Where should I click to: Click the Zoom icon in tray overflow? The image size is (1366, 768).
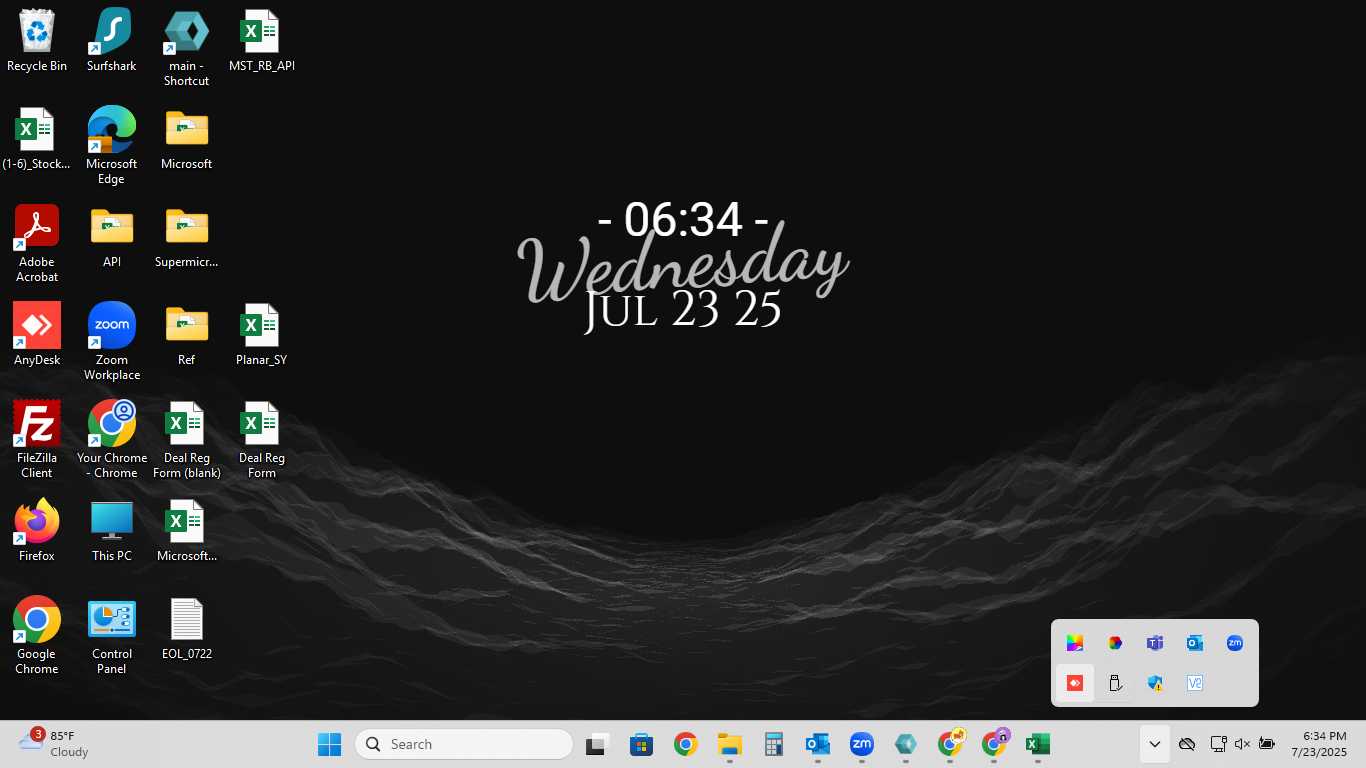click(1235, 643)
